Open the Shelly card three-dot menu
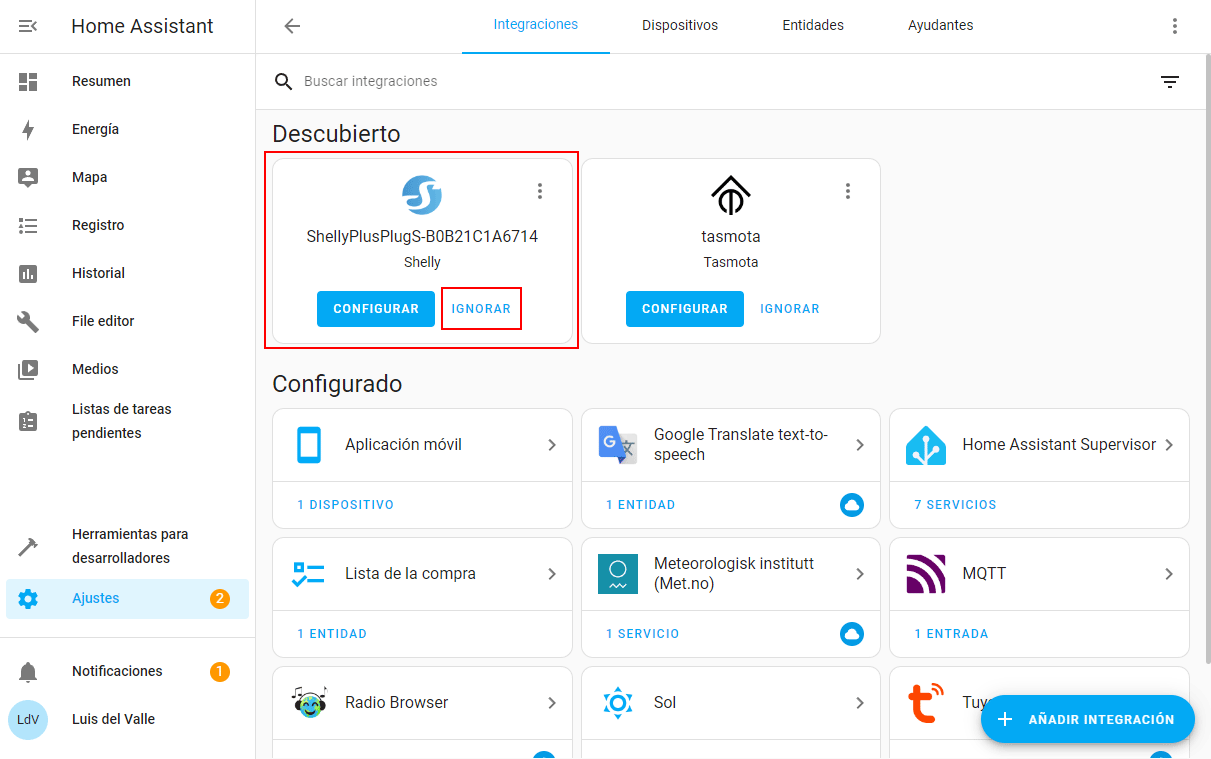This screenshot has height=759, width=1211. point(540,191)
